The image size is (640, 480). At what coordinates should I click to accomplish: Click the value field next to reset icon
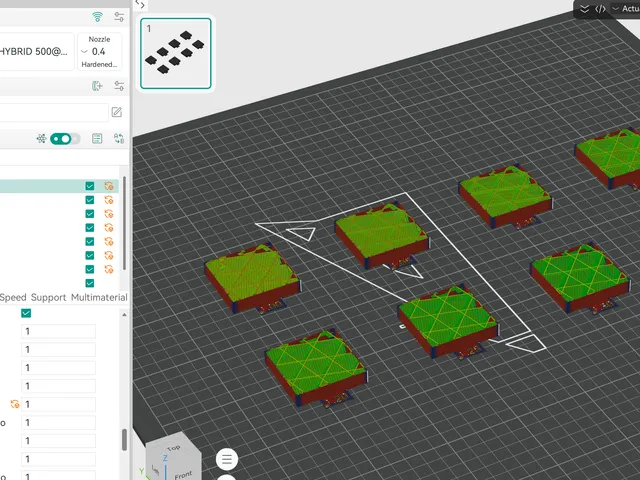point(58,404)
